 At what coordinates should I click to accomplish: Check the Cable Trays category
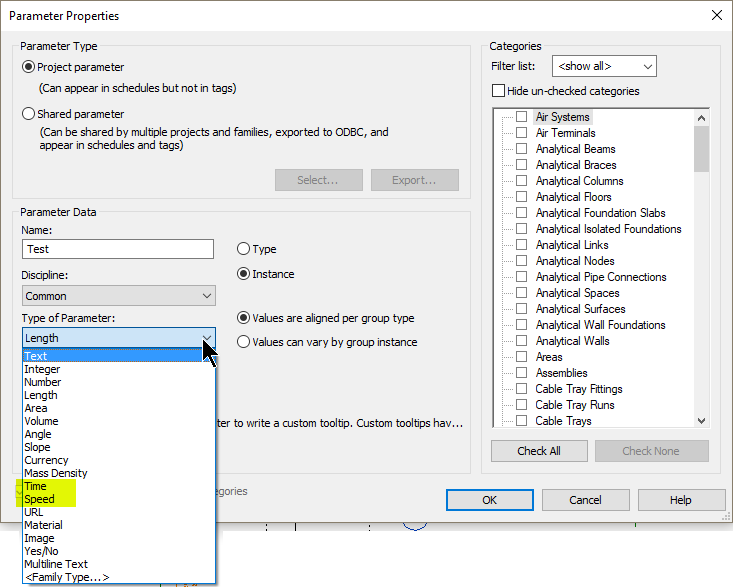point(521,420)
